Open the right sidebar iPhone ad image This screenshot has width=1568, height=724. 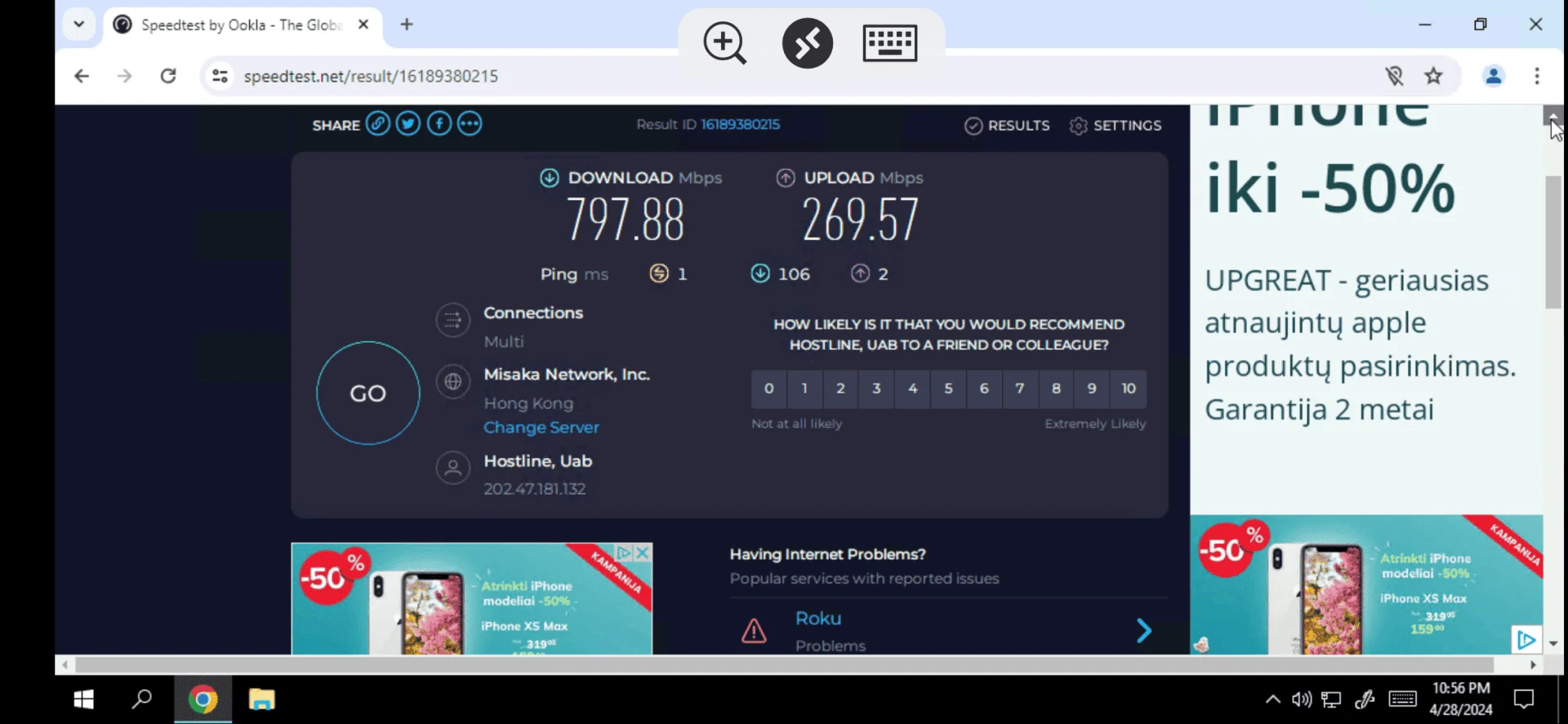click(1366, 584)
